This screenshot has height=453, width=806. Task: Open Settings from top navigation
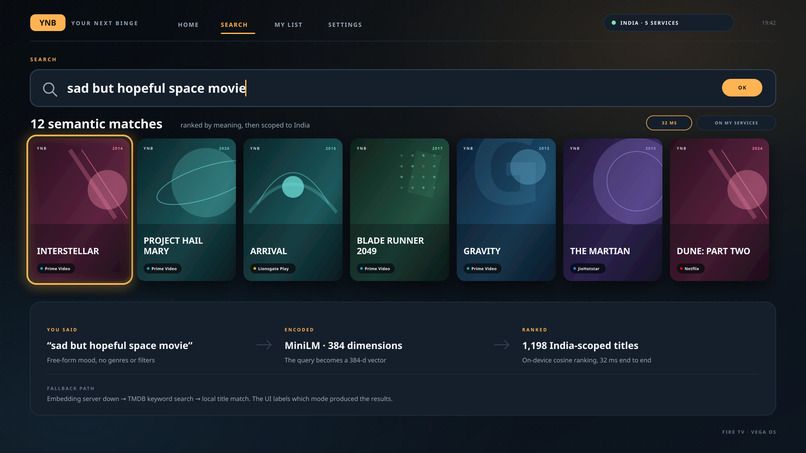point(345,25)
